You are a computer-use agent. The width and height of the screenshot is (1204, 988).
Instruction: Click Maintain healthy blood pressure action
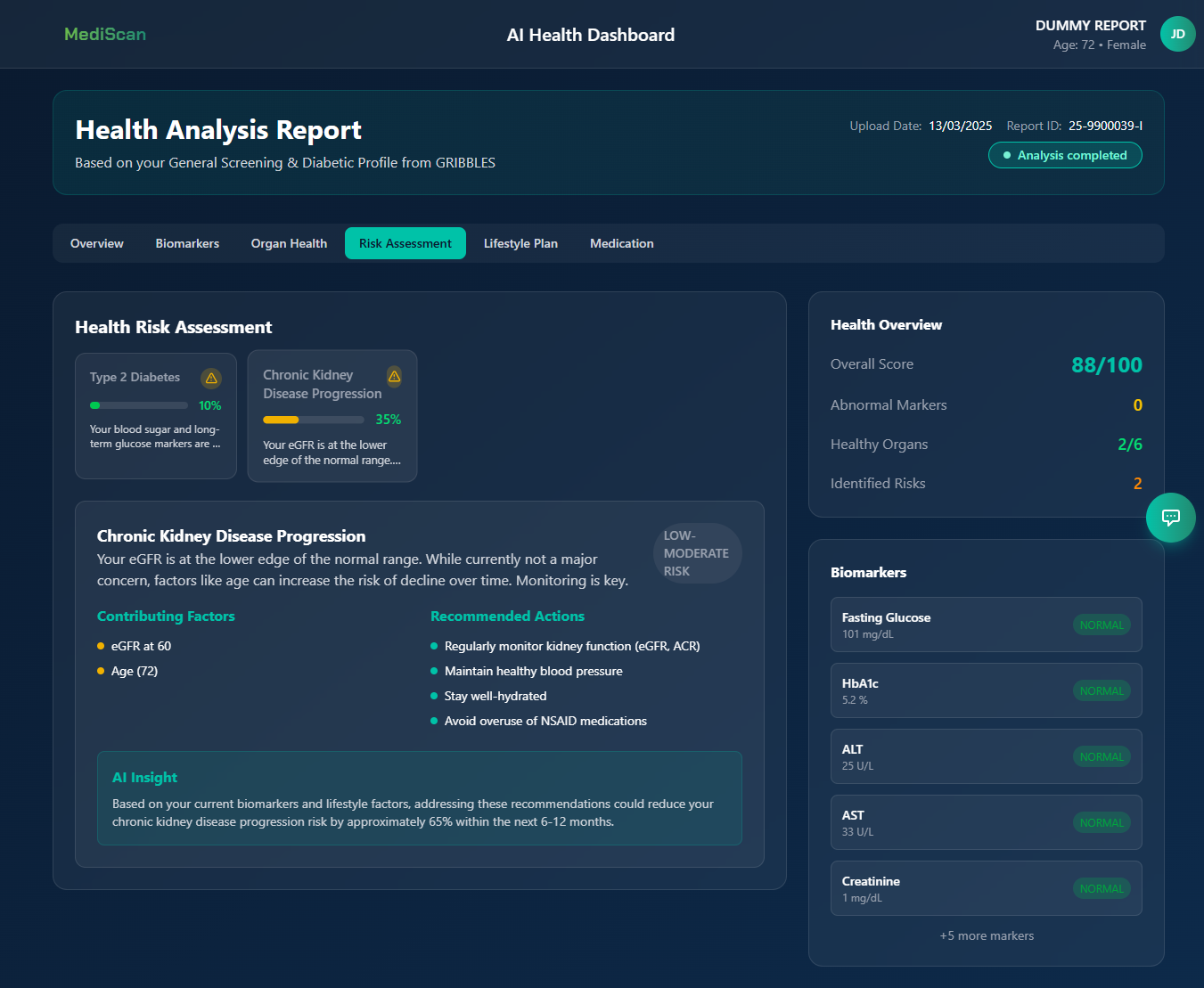(x=534, y=671)
